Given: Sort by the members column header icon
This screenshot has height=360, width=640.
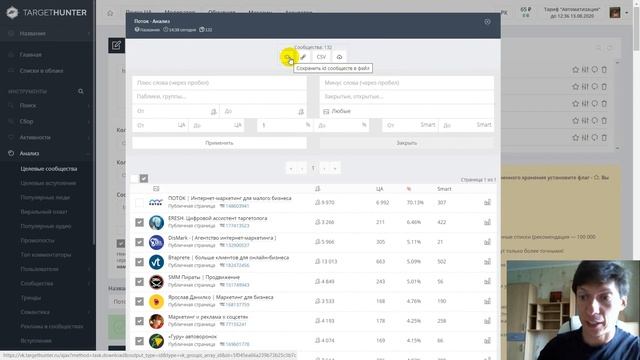Looking at the screenshot, I should tap(318, 189).
